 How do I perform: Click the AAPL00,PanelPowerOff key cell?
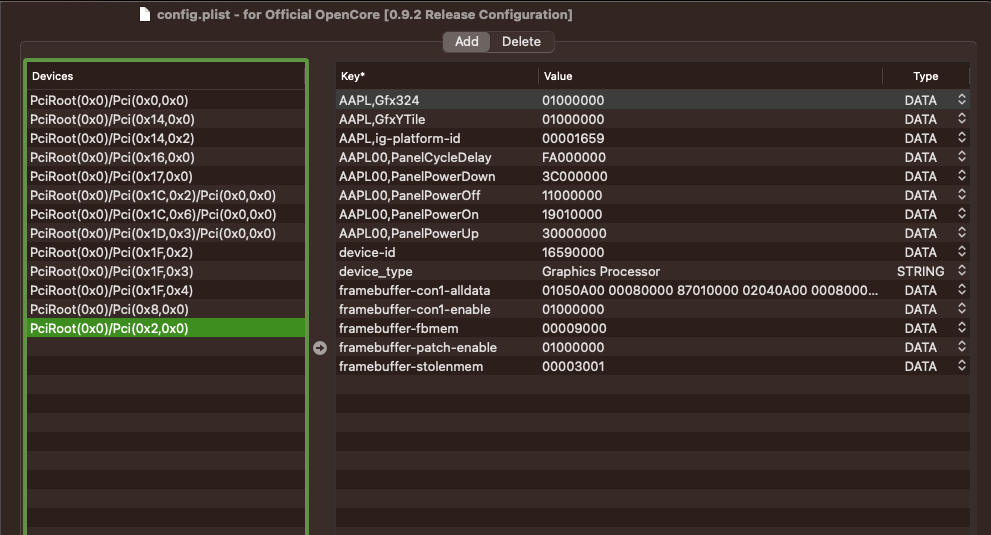[437, 195]
